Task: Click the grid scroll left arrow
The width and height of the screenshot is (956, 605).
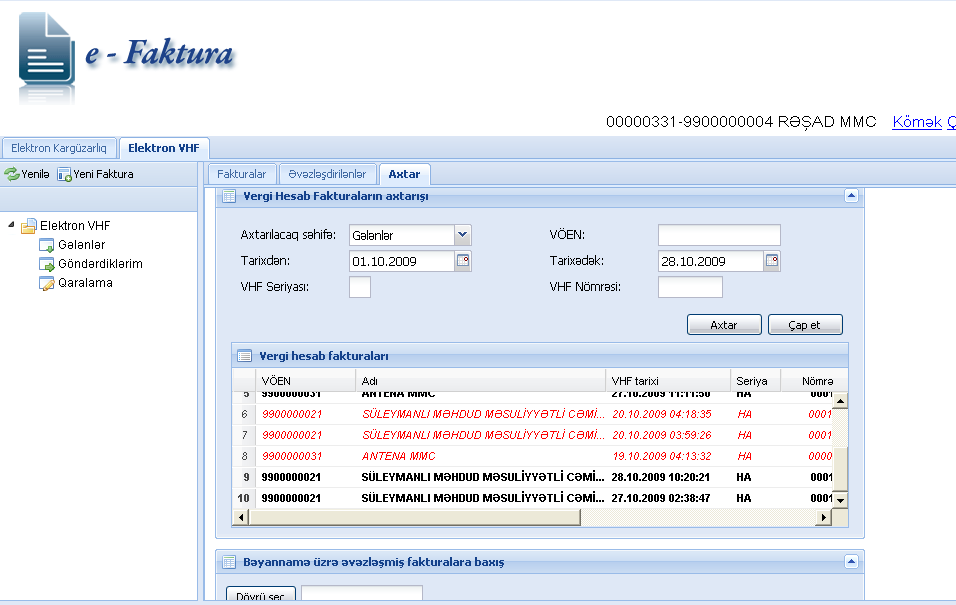Action: click(241, 518)
